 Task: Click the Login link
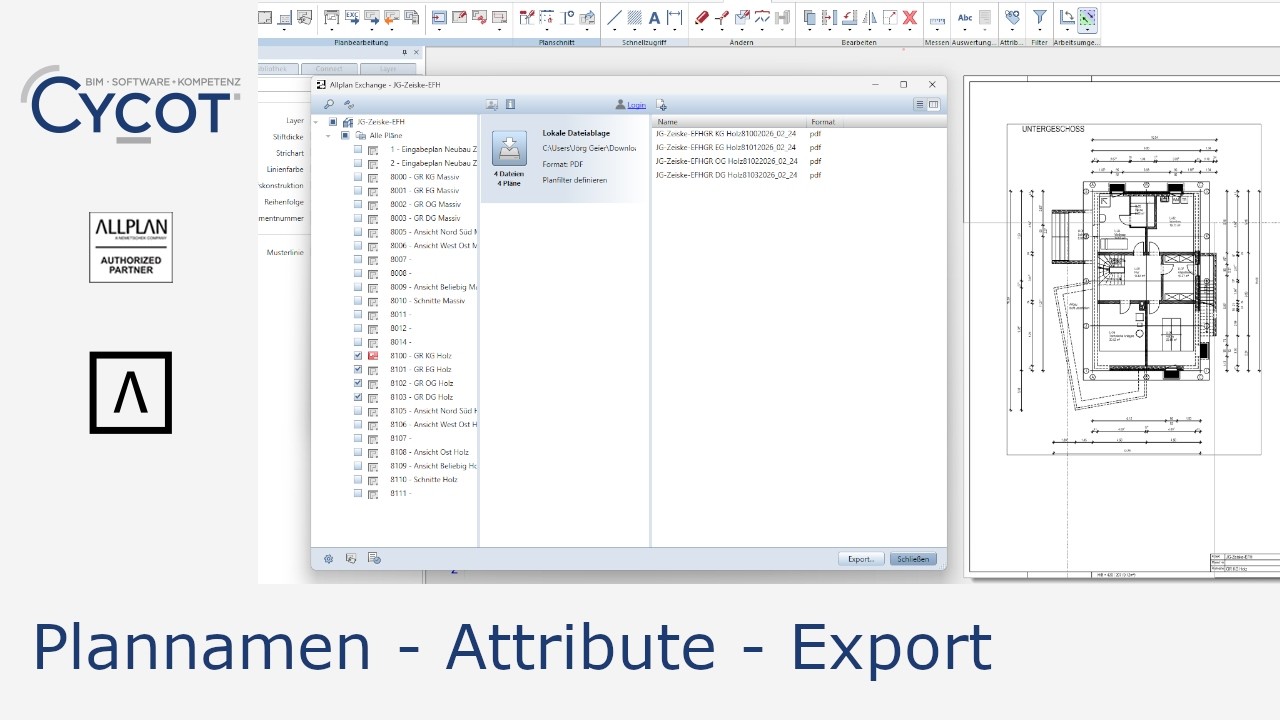tap(636, 105)
